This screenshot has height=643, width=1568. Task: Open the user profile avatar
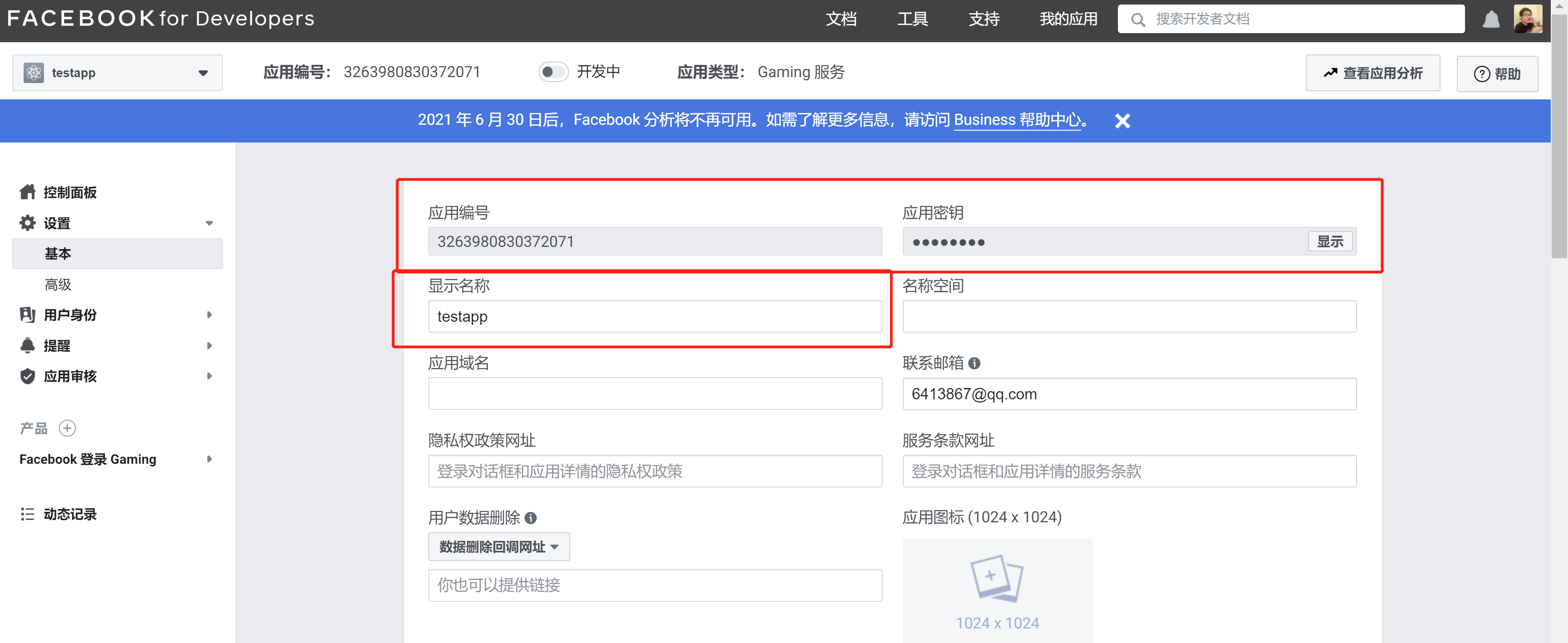pyautogui.click(x=1528, y=19)
